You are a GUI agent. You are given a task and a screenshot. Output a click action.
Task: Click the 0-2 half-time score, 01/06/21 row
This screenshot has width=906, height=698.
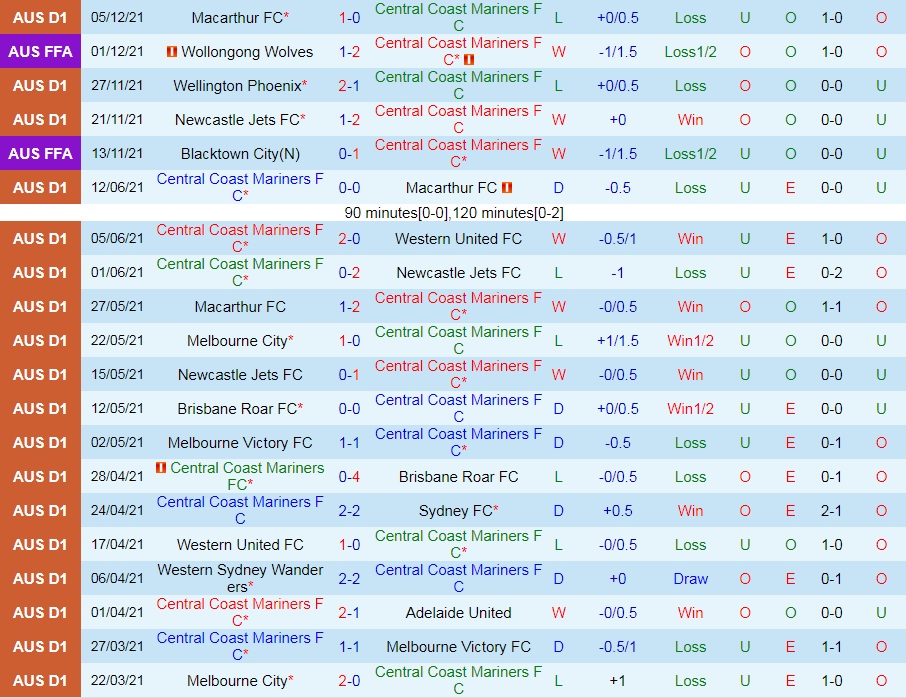point(831,273)
